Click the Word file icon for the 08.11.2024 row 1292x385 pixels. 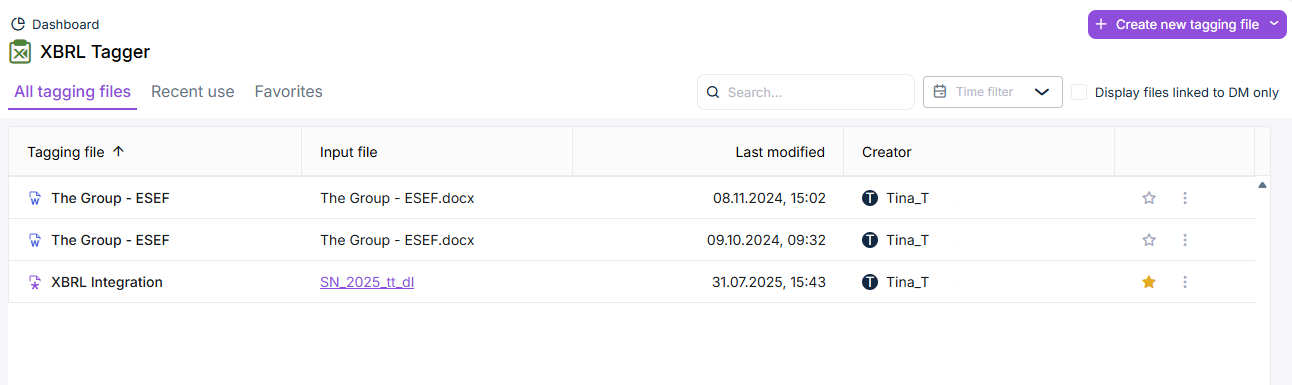[x=35, y=198]
